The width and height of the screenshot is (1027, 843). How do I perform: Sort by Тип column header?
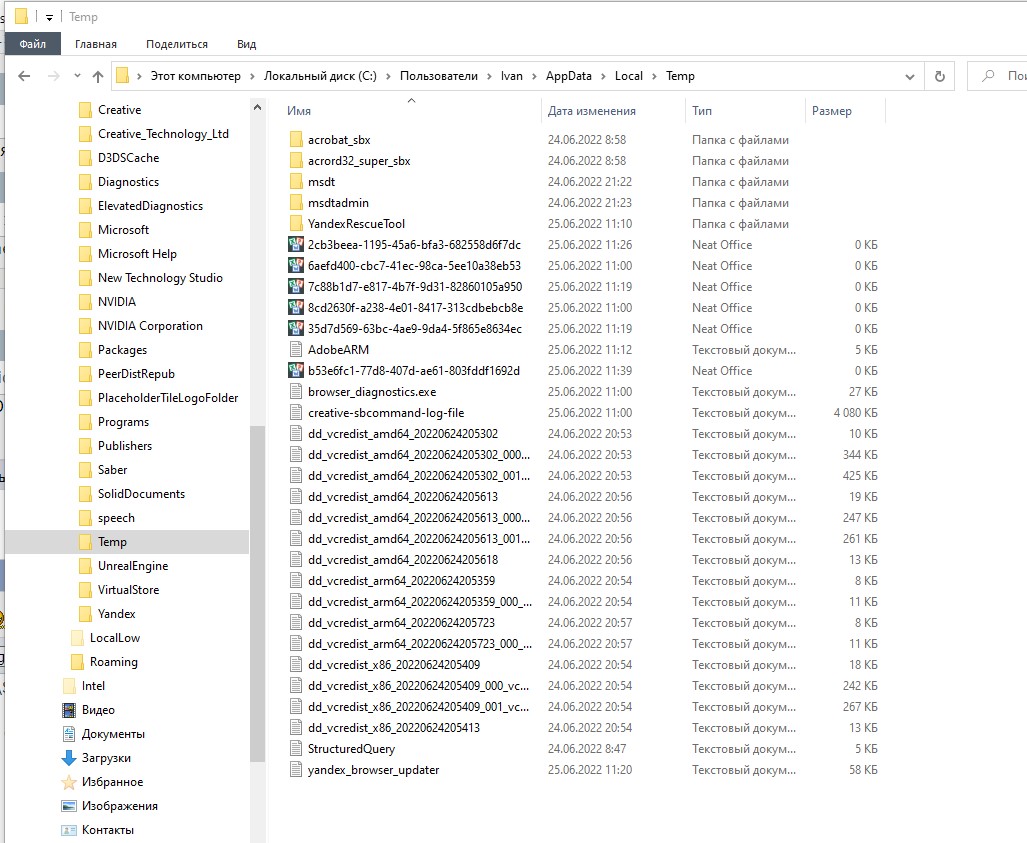point(701,111)
